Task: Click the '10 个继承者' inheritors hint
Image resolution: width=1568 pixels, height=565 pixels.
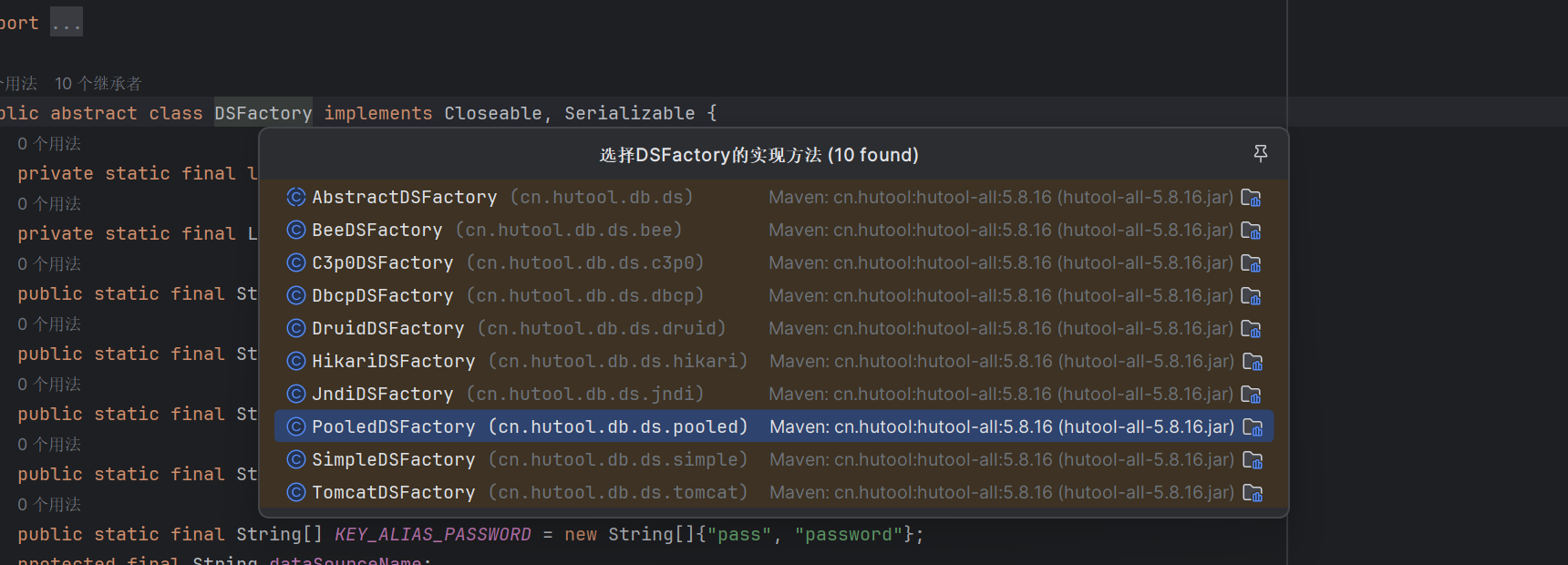Action: point(98,84)
